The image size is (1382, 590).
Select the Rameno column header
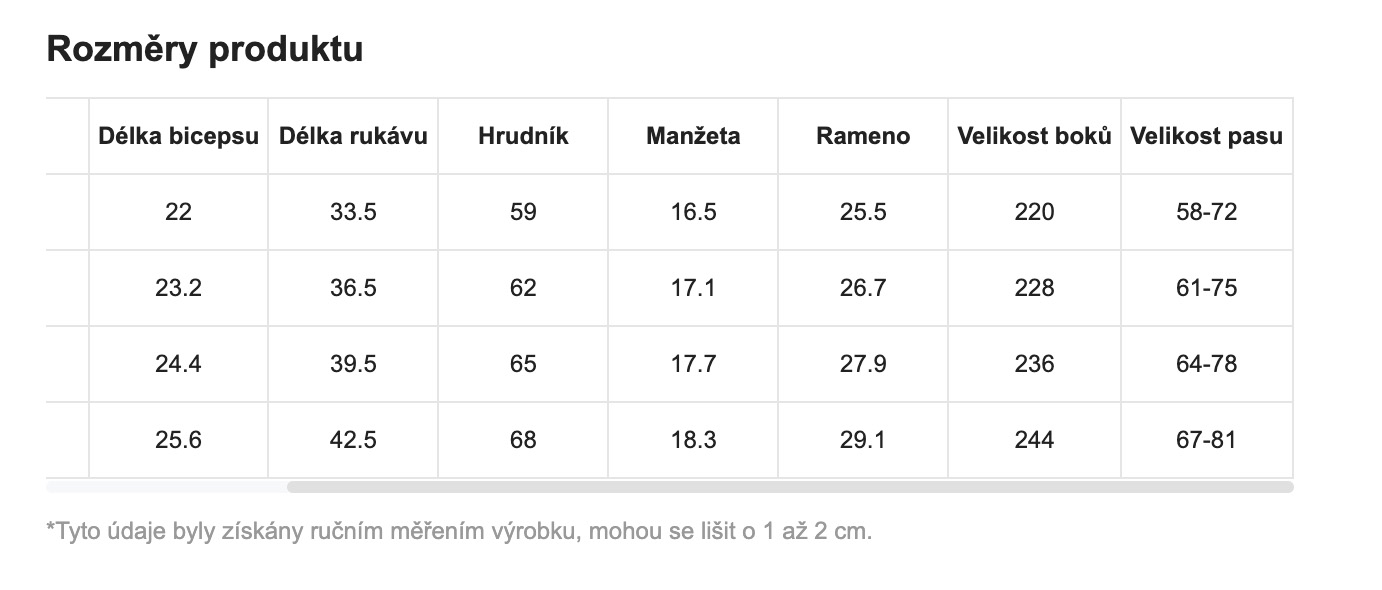point(863,136)
